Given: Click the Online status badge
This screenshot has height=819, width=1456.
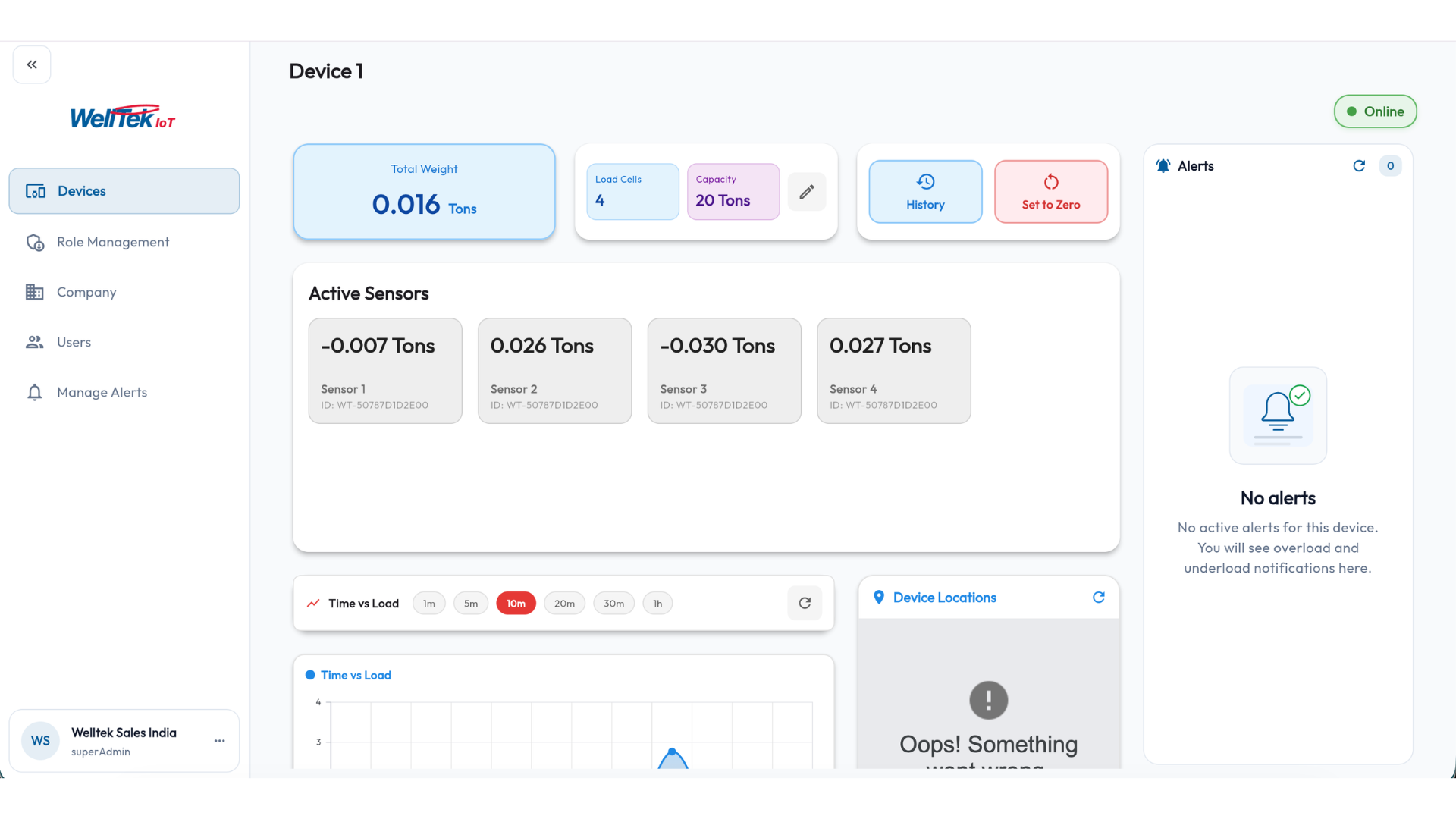Looking at the screenshot, I should coord(1376,111).
